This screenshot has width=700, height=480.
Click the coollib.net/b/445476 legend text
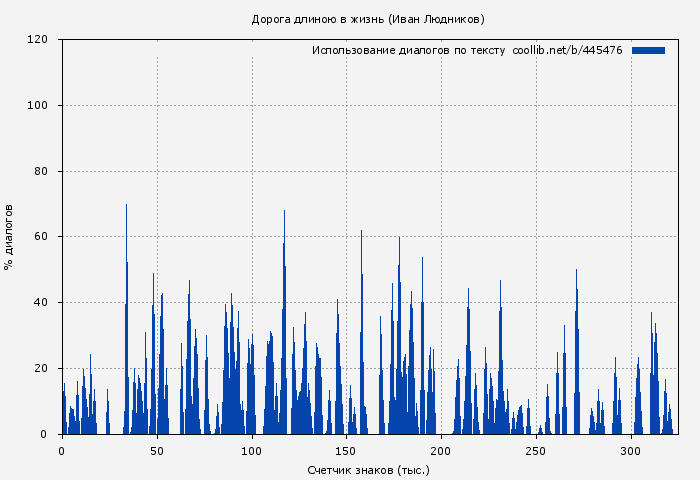pyautogui.click(x=567, y=50)
